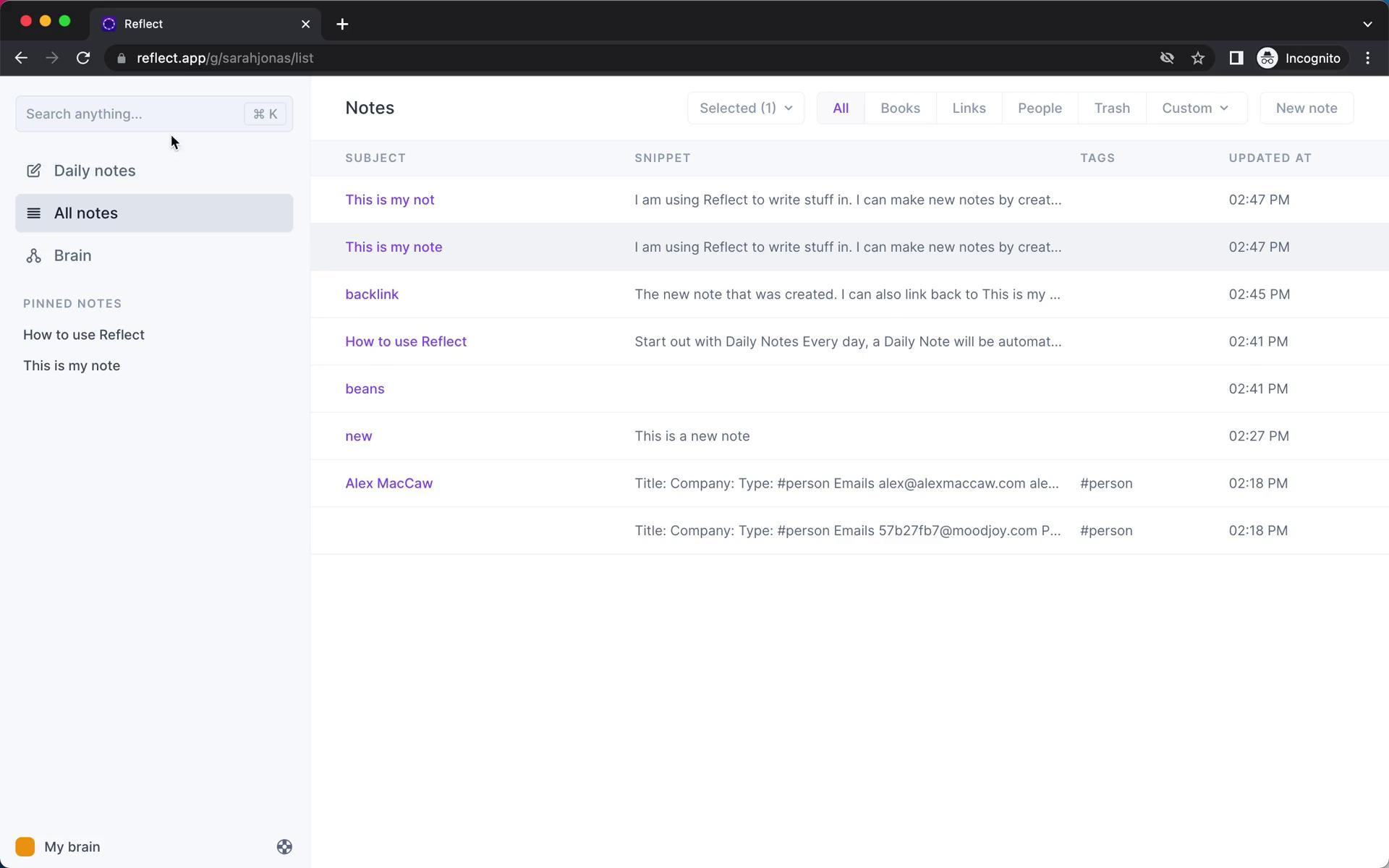Screen dimensions: 1389x868
Task: Click the search anything input field
Action: pyautogui.click(x=153, y=113)
